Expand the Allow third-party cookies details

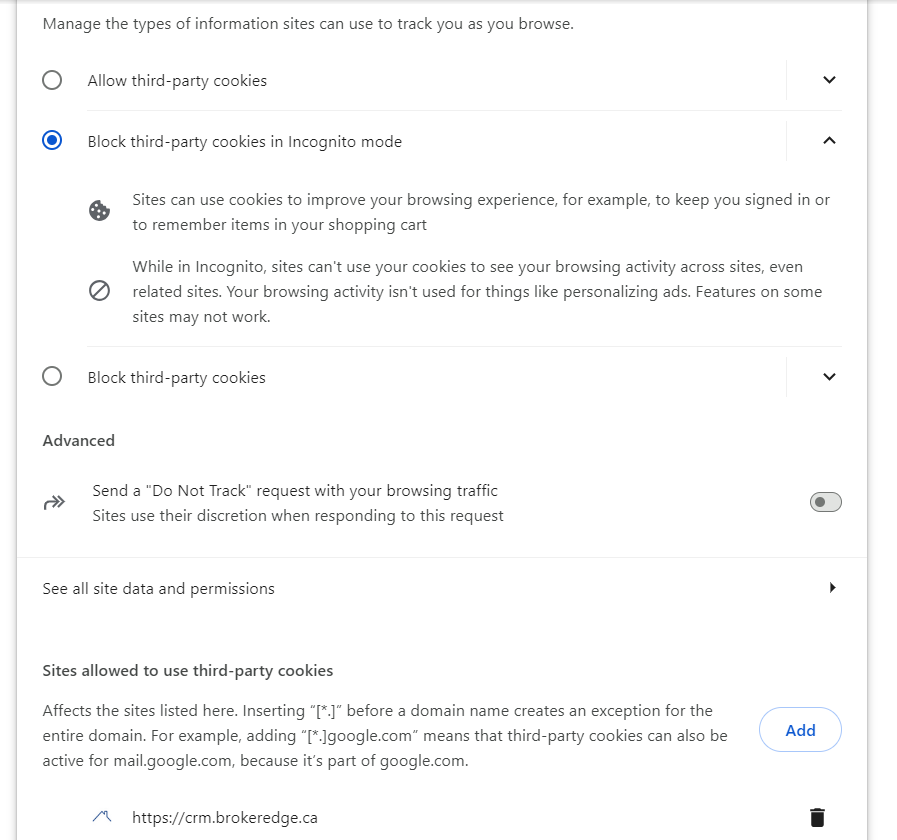click(x=828, y=80)
